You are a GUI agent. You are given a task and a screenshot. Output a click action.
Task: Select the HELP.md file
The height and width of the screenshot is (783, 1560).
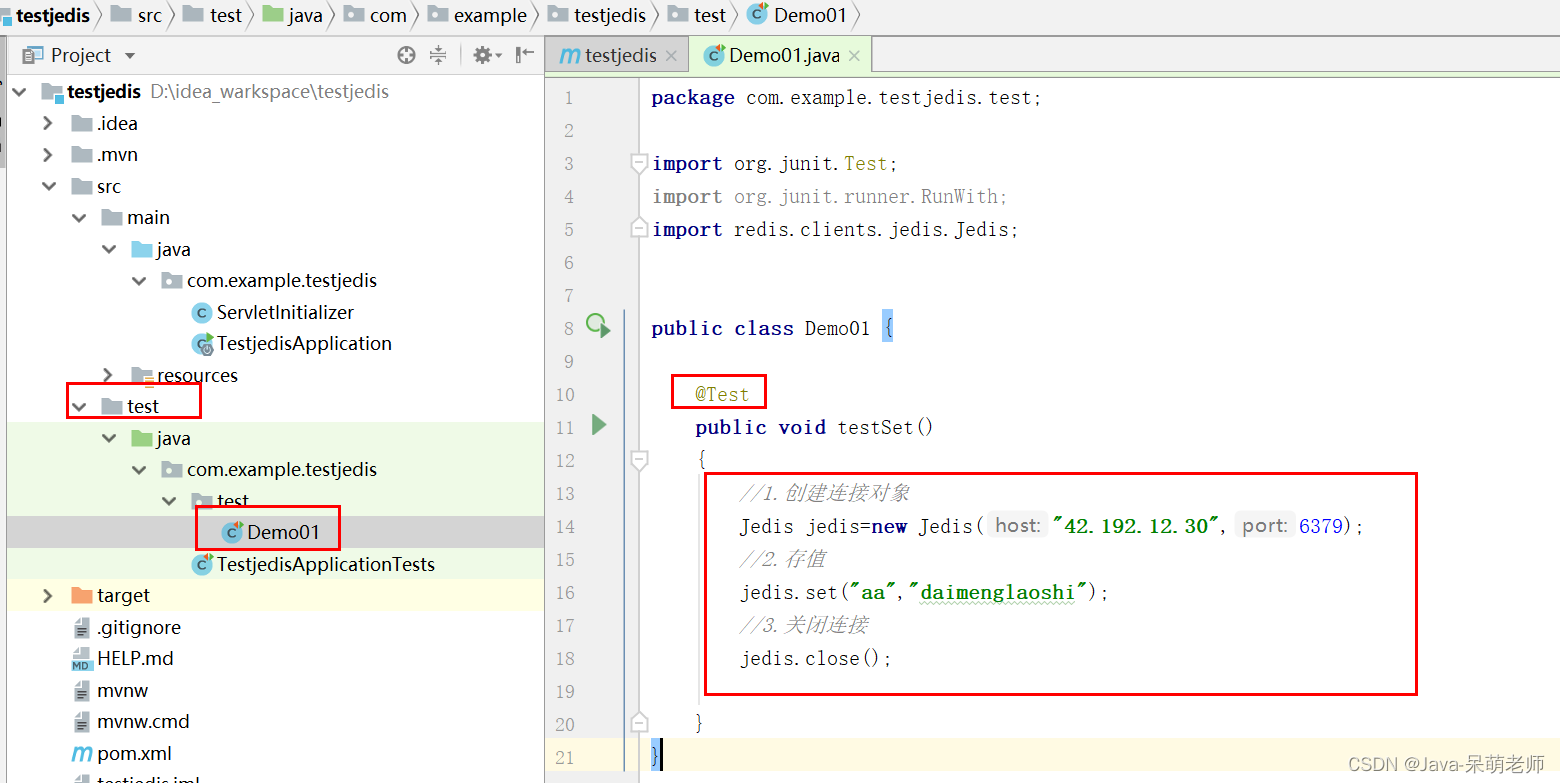(135, 658)
